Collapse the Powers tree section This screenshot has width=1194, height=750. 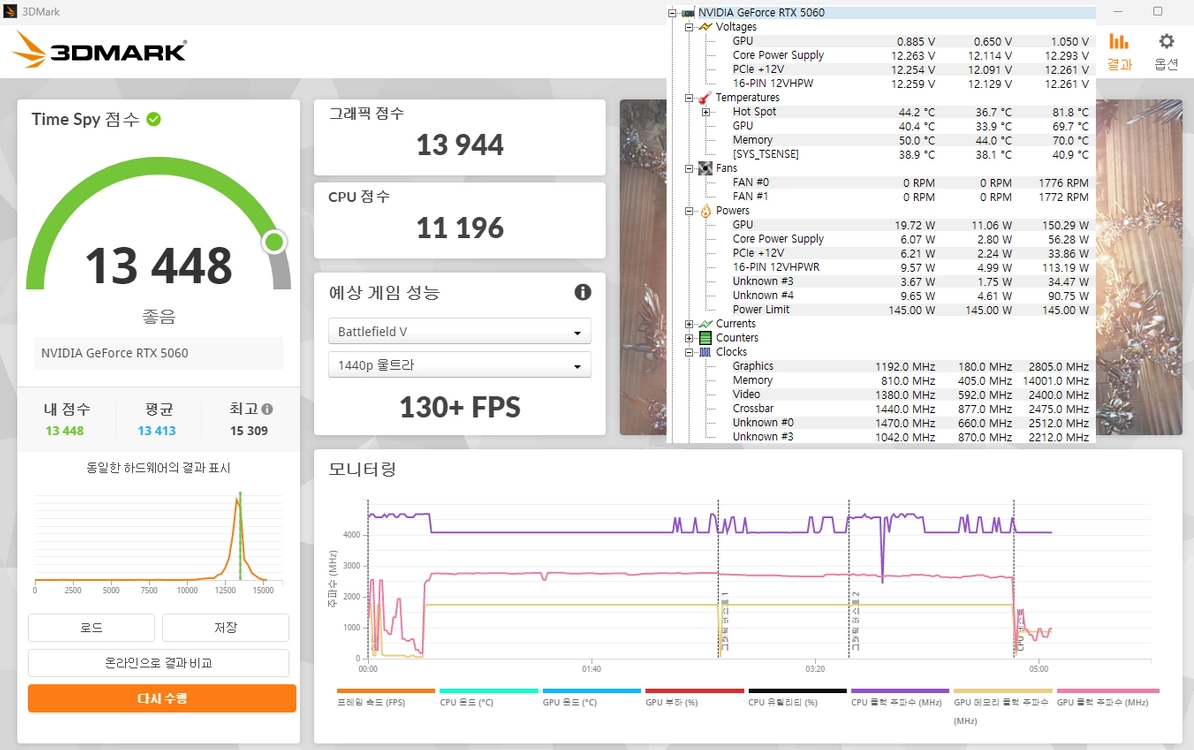click(689, 211)
